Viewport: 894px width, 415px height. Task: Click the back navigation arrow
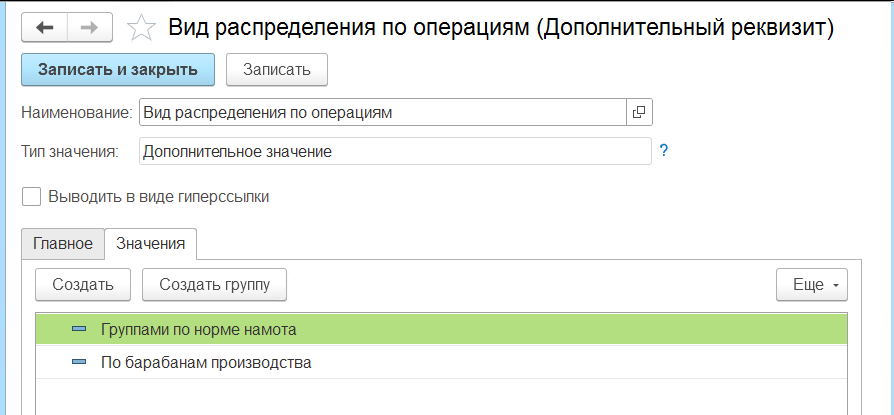click(x=44, y=28)
